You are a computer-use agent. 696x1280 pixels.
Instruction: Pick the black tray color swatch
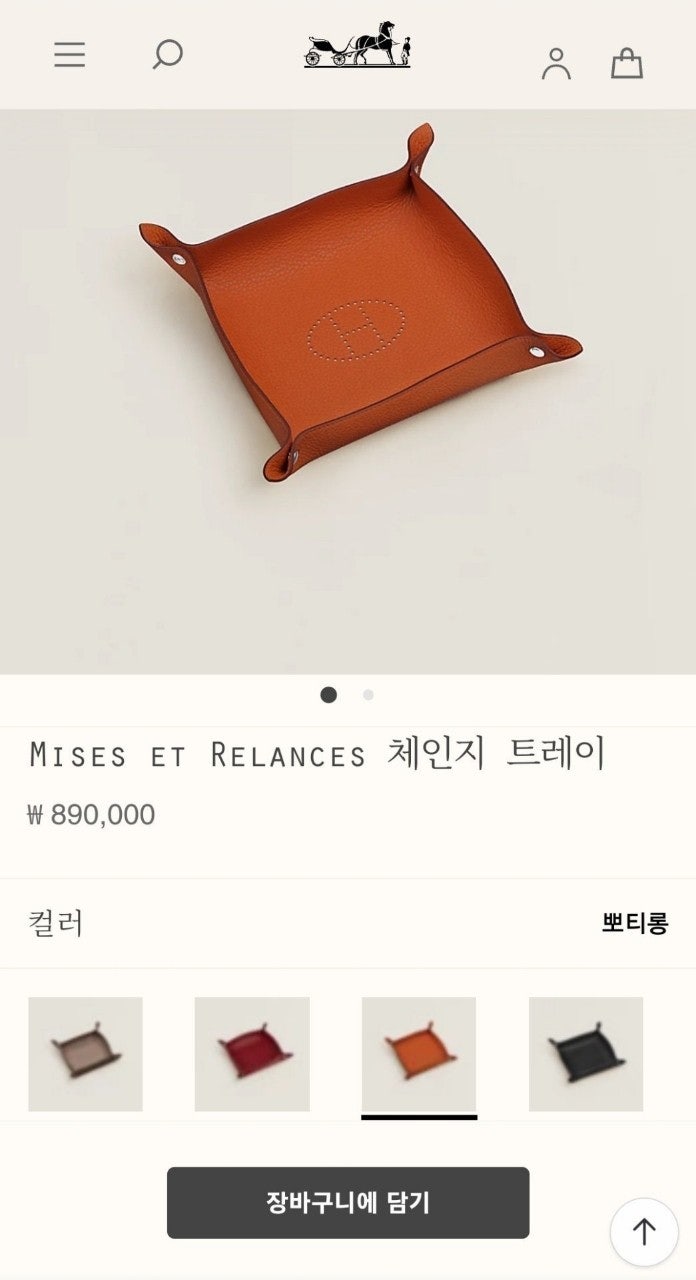click(x=586, y=1054)
